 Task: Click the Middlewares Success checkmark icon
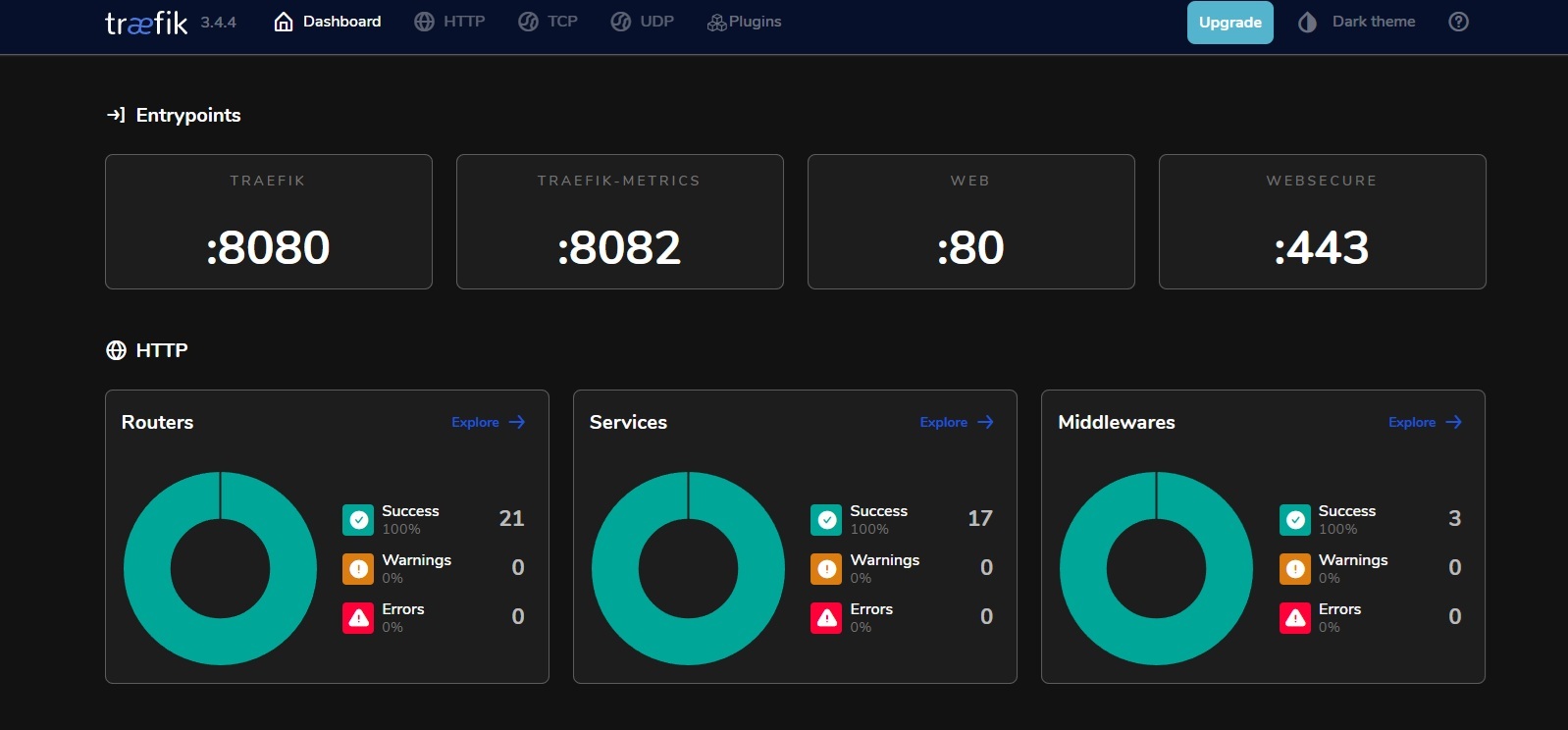pos(1295,520)
